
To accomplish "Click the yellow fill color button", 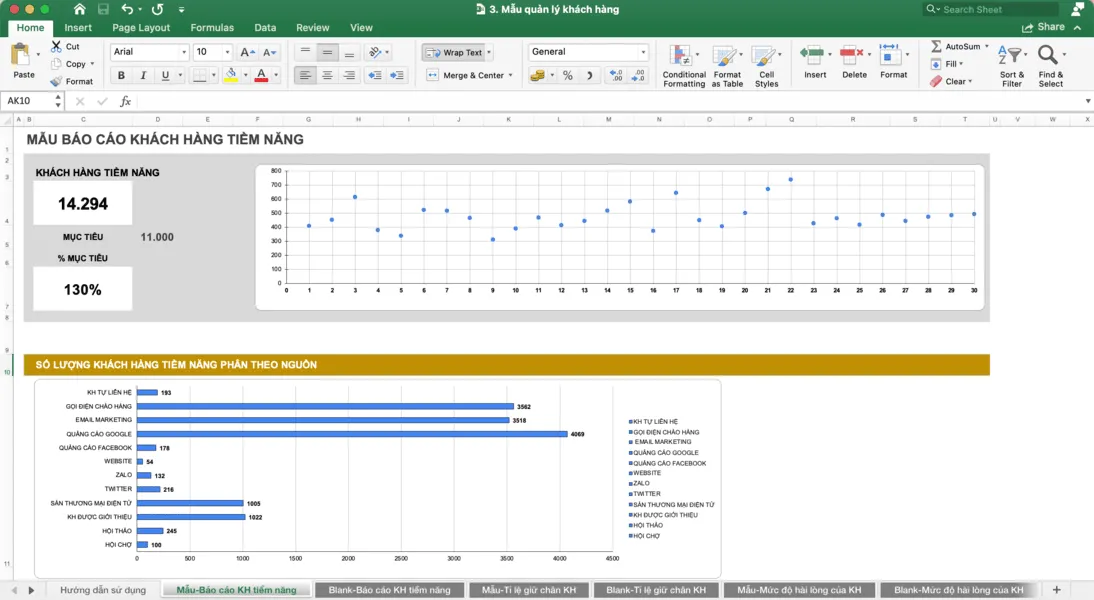I will coord(231,76).
